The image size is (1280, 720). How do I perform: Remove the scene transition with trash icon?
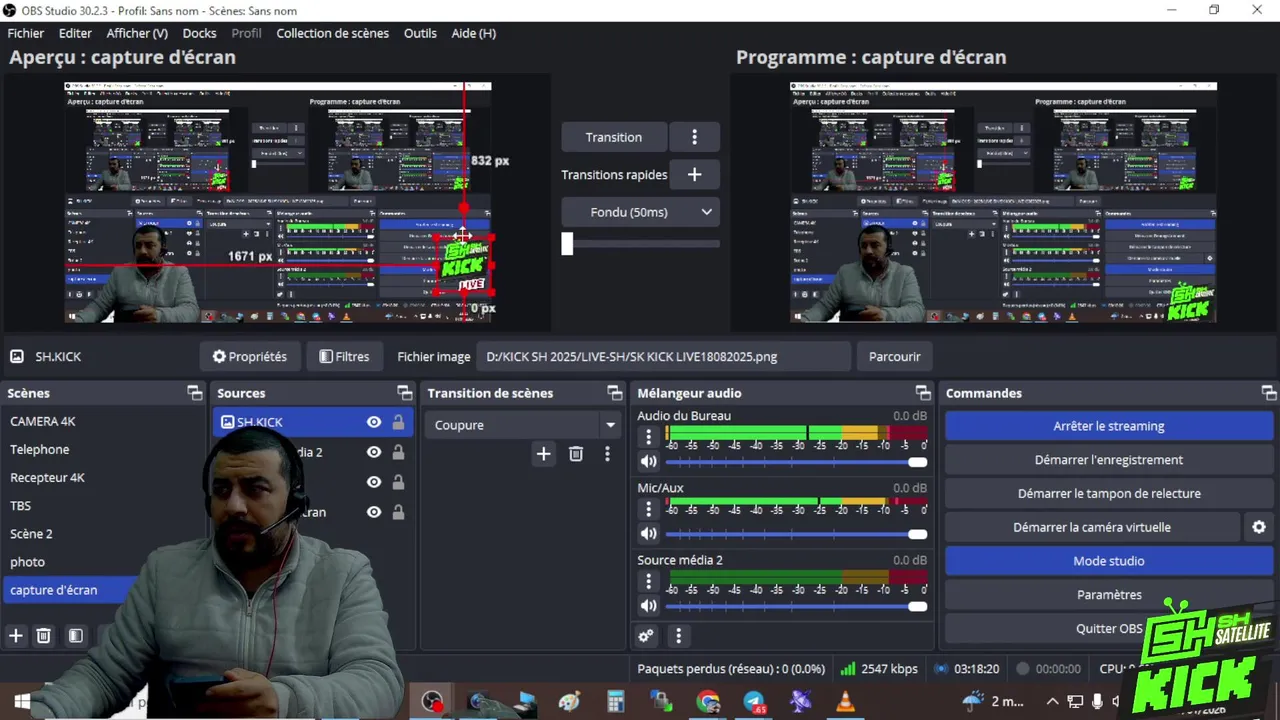(576, 454)
